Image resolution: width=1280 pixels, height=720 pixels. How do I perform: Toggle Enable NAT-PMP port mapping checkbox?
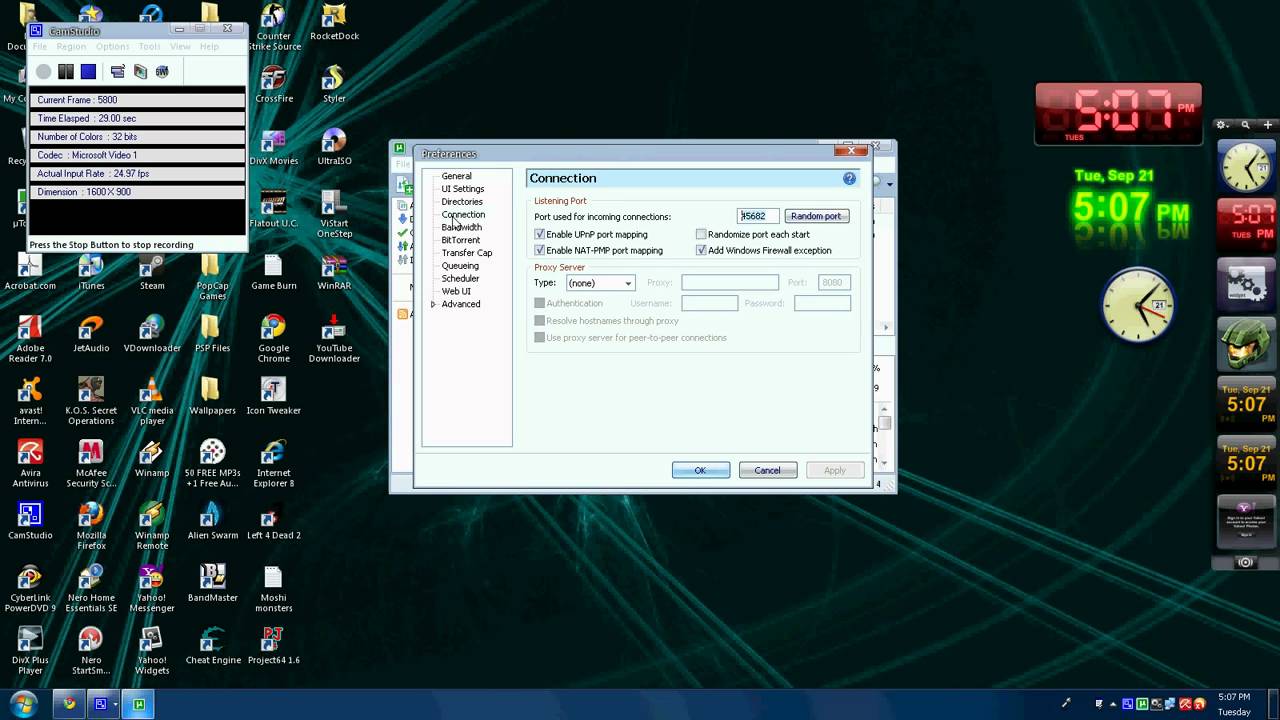[540, 250]
